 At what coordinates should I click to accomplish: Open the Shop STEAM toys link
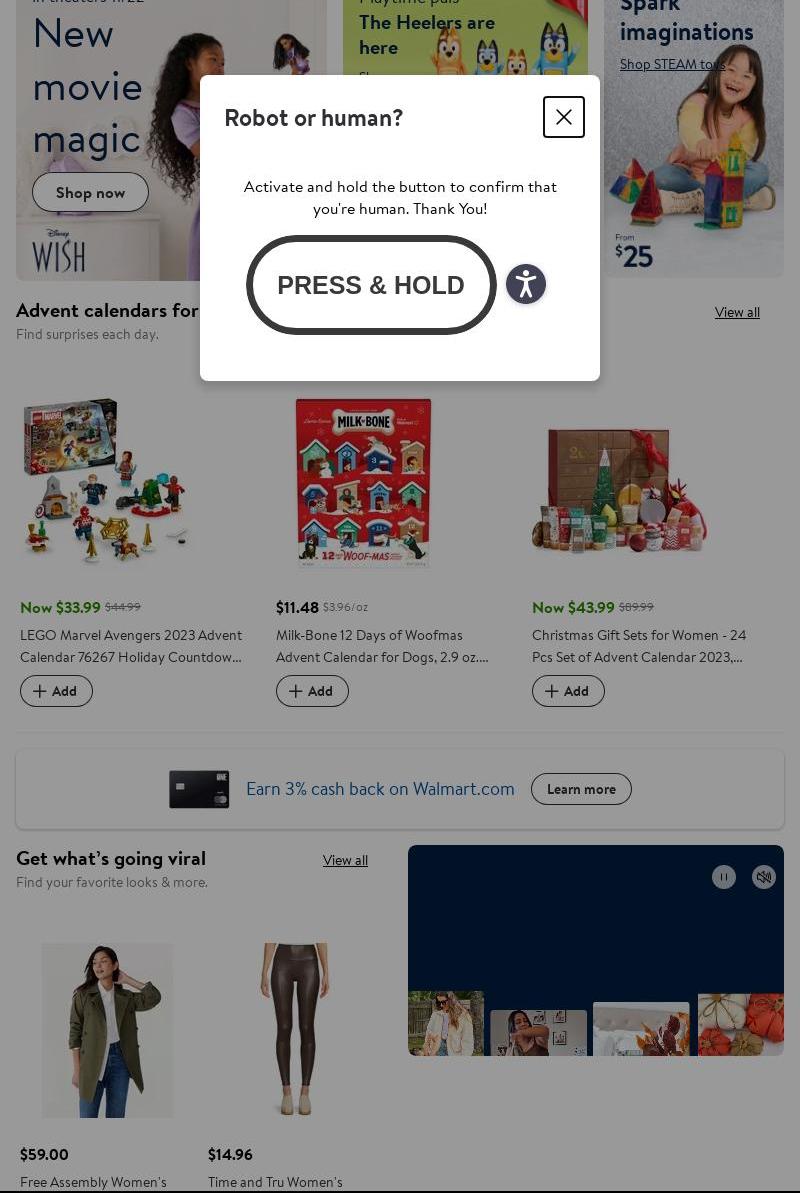[672, 65]
